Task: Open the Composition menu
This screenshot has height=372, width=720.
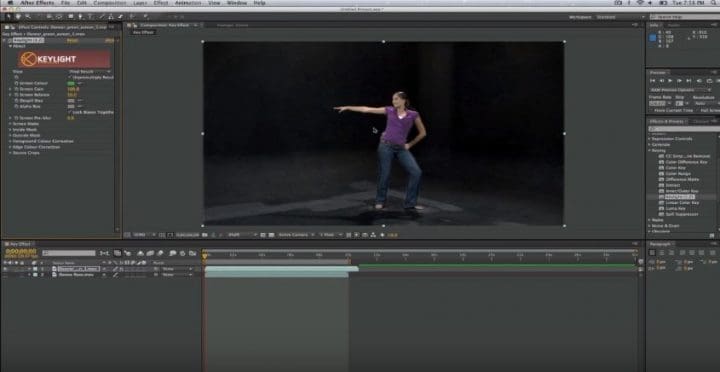Action: pos(110,3)
